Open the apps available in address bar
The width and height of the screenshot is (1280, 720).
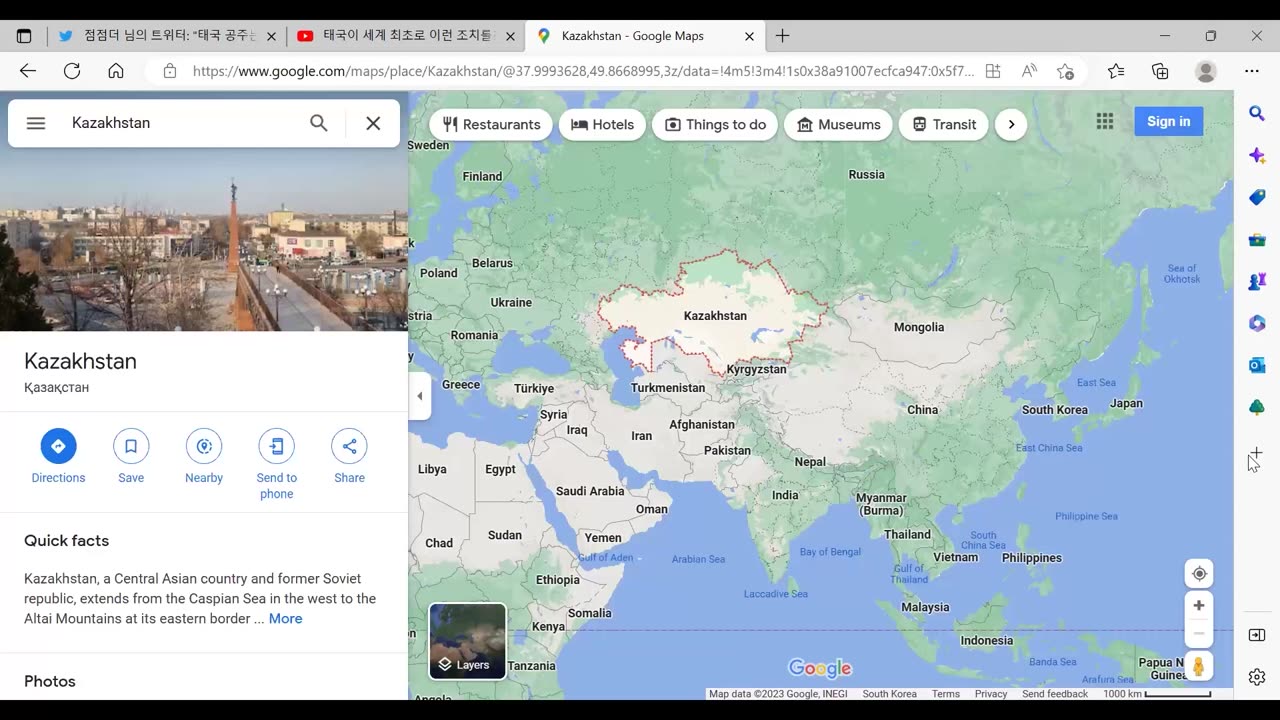click(993, 71)
